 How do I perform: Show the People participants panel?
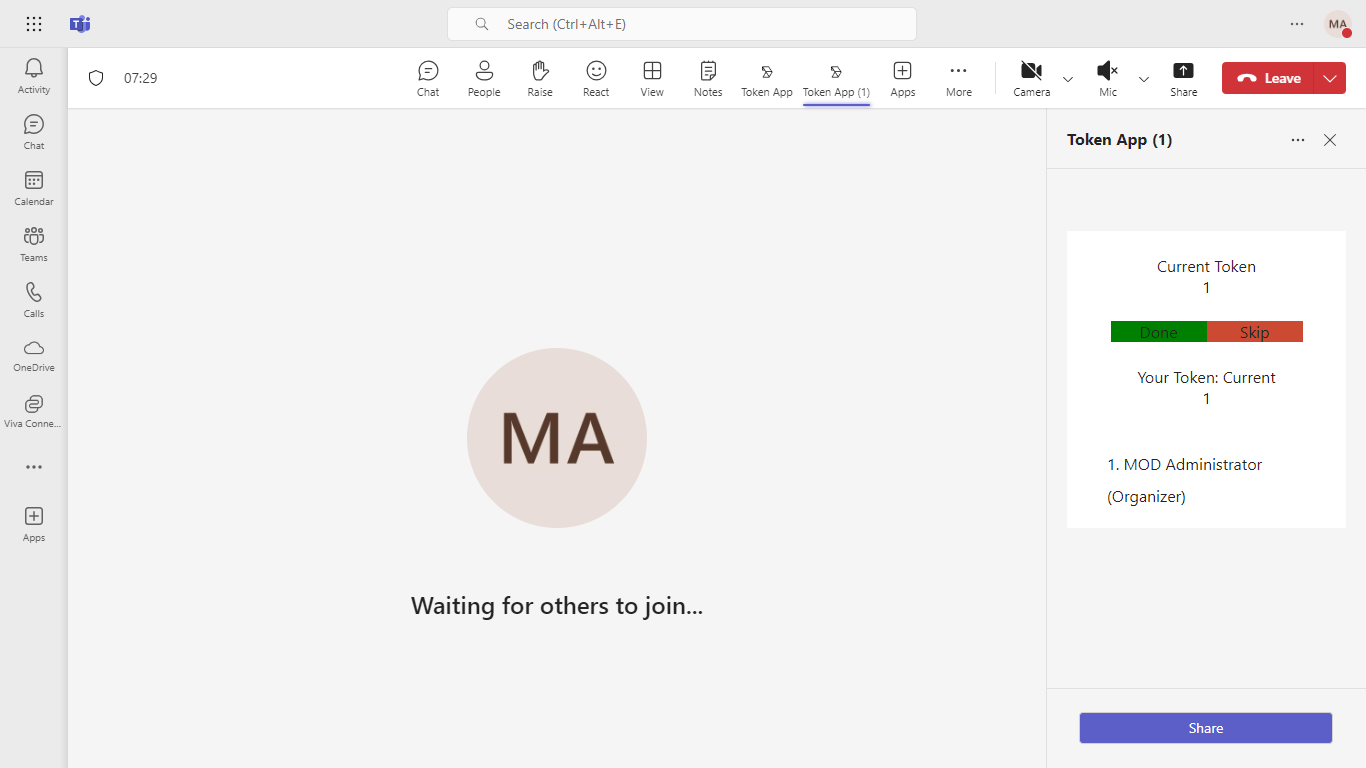tap(484, 78)
